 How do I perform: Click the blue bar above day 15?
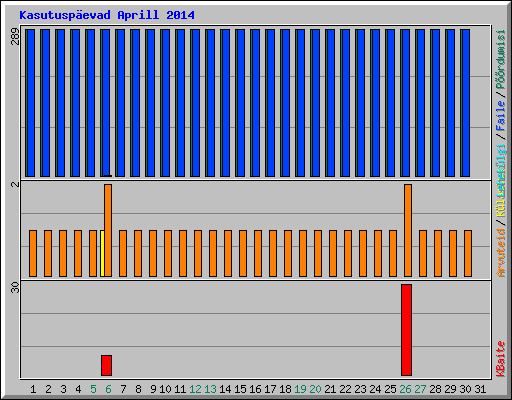coord(240,103)
